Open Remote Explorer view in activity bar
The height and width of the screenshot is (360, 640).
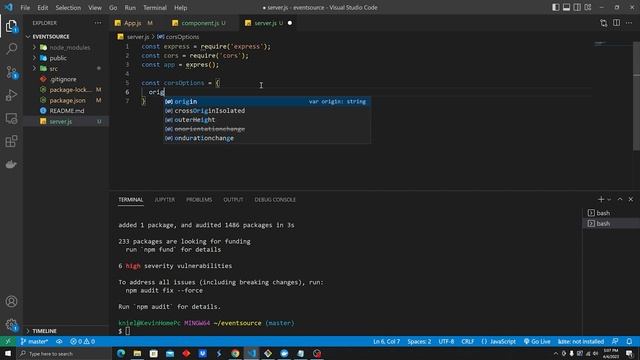pos(11,118)
